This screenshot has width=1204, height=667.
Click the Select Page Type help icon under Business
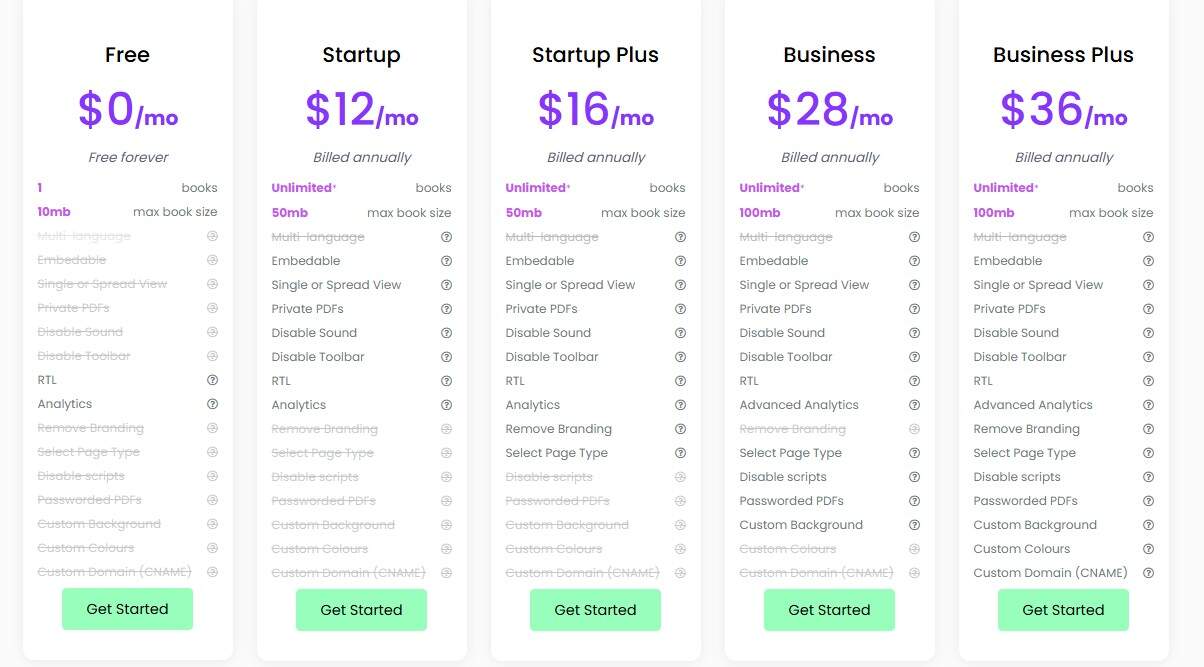point(914,452)
